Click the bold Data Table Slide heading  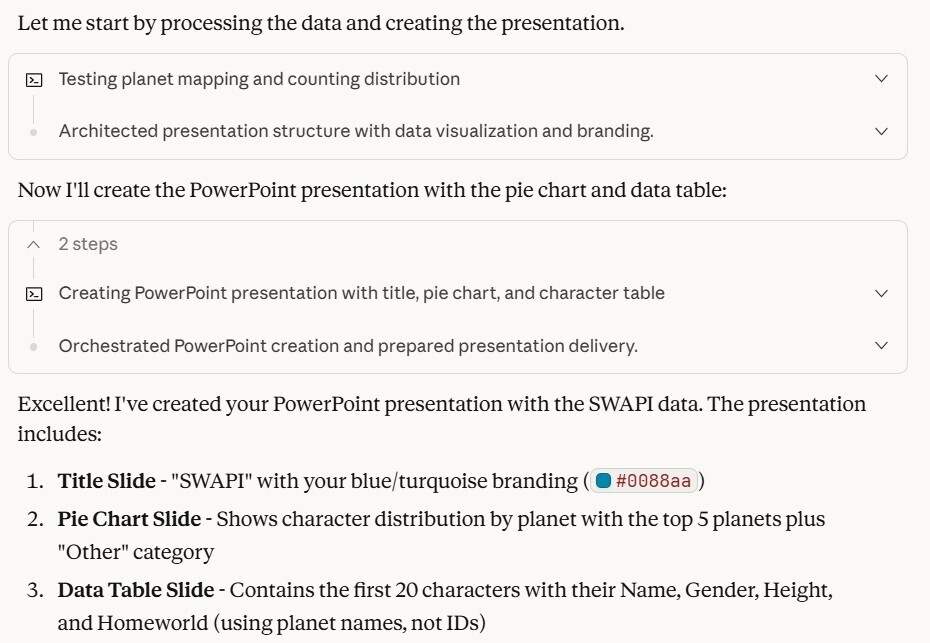[x=122, y=590]
